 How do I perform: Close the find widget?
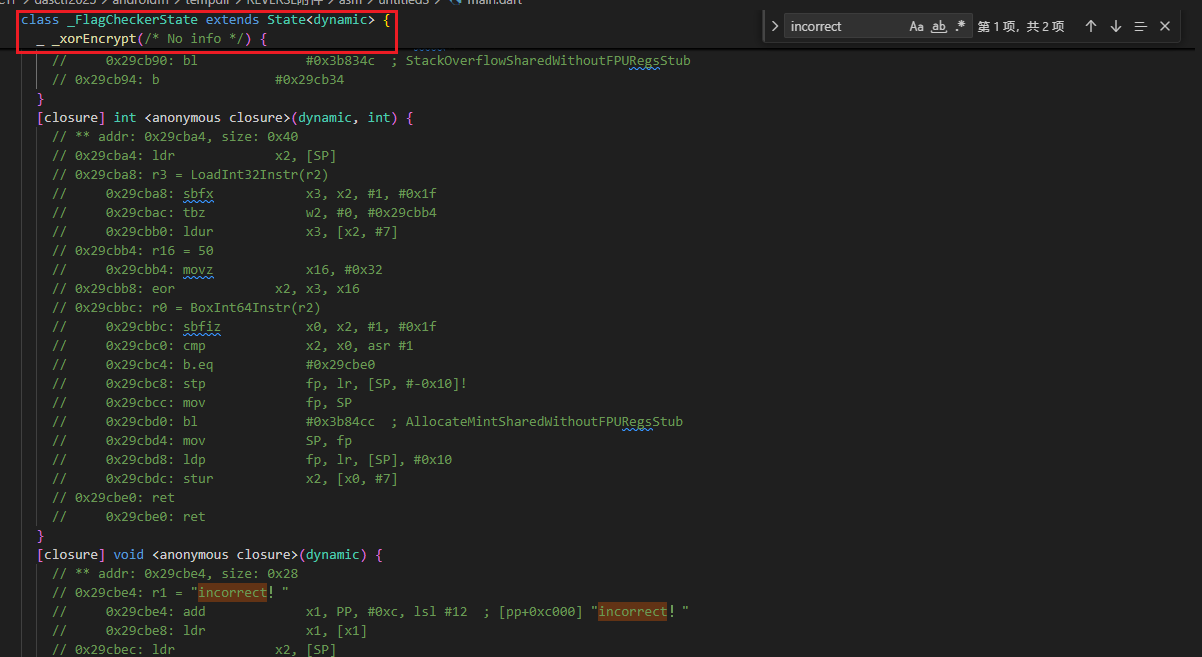[x=1165, y=27]
